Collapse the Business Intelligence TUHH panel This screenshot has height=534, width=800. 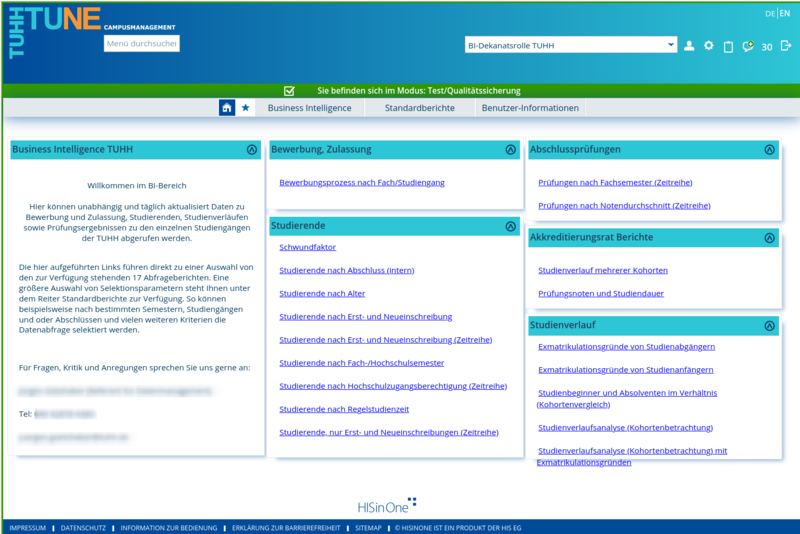click(252, 149)
